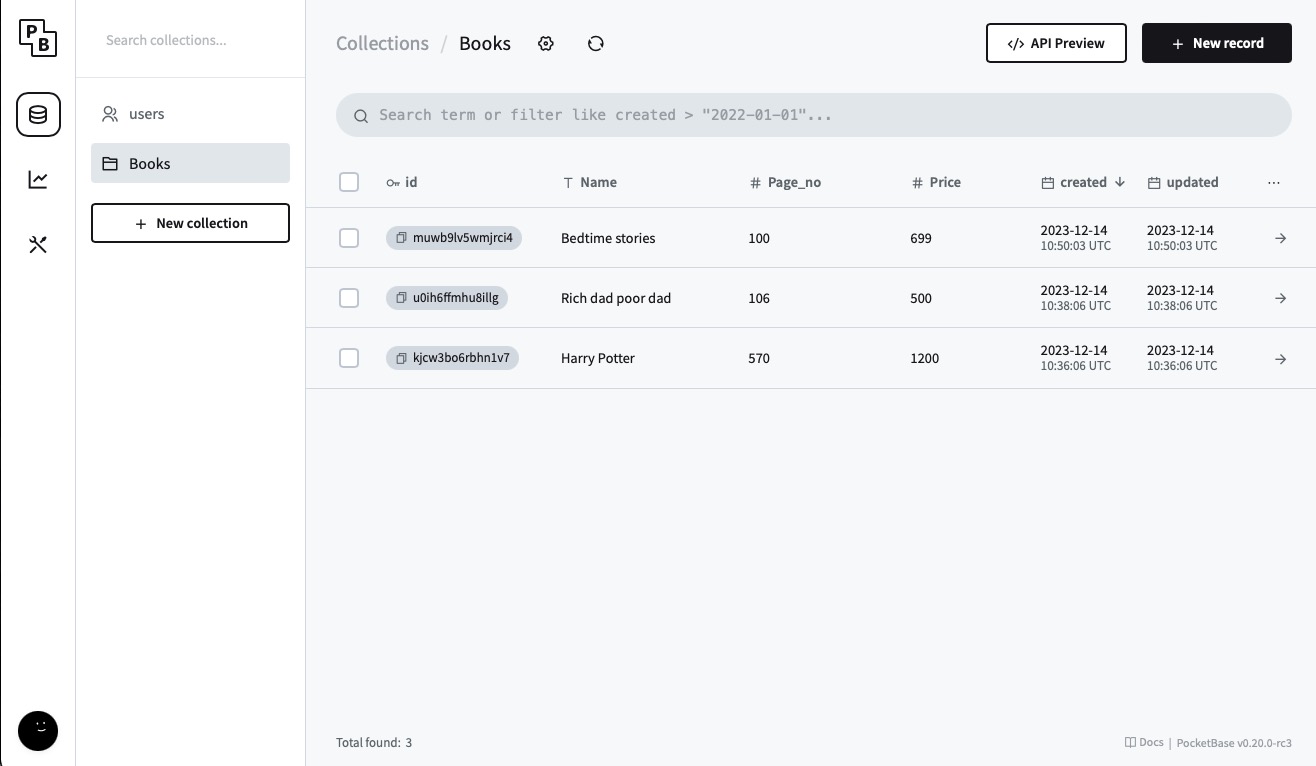The width and height of the screenshot is (1316, 766).
Task: Click the record search filter field
Action: click(x=813, y=115)
